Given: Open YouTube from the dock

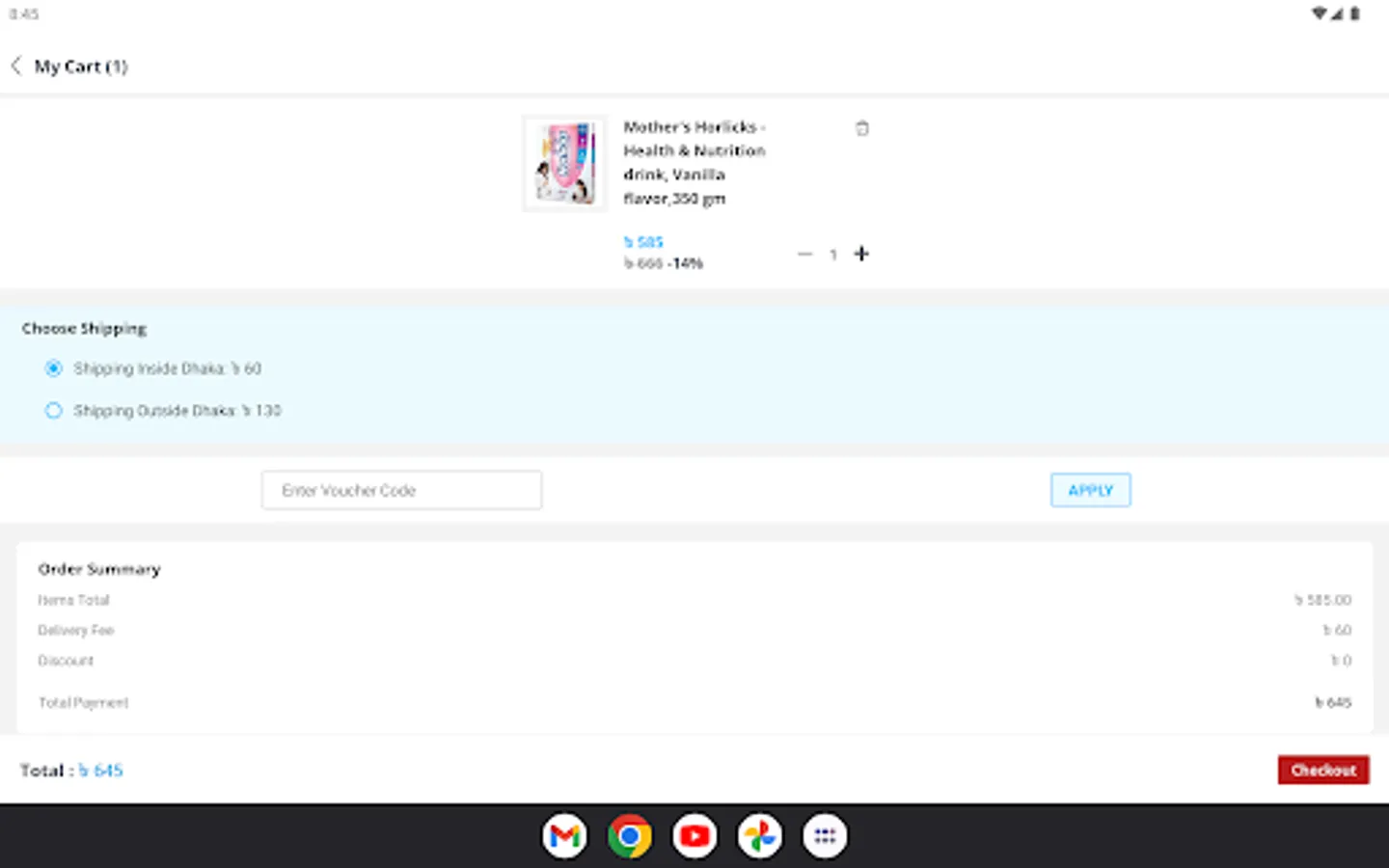Looking at the screenshot, I should [694, 836].
